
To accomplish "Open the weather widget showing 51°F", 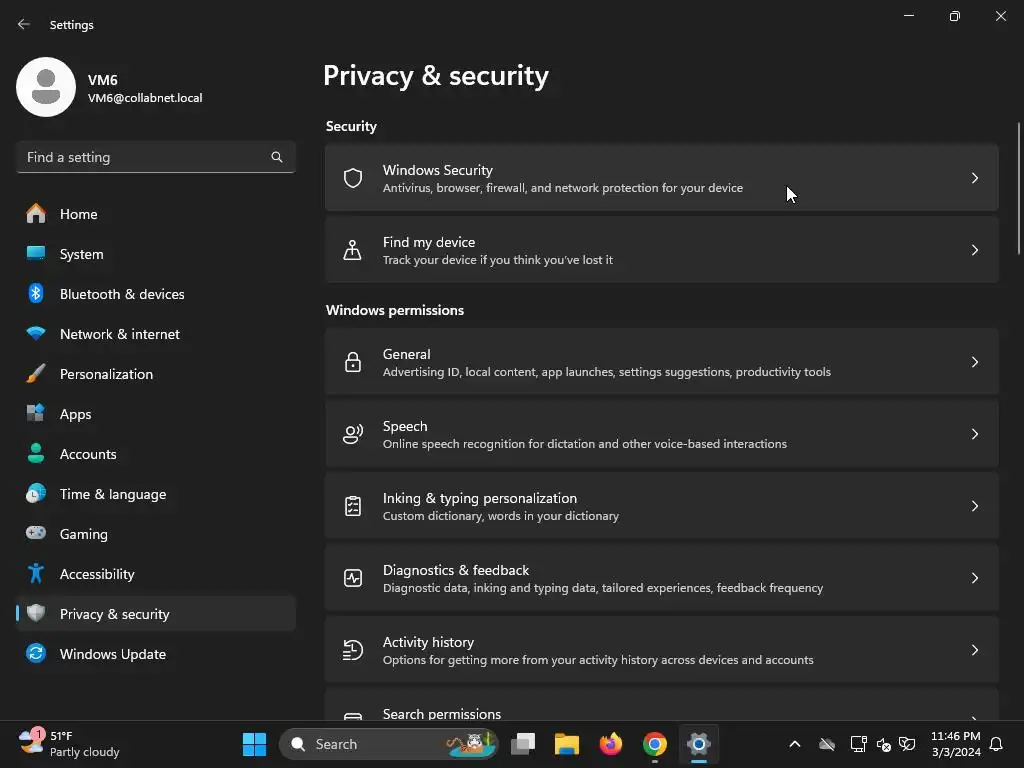I will pyautogui.click(x=69, y=744).
